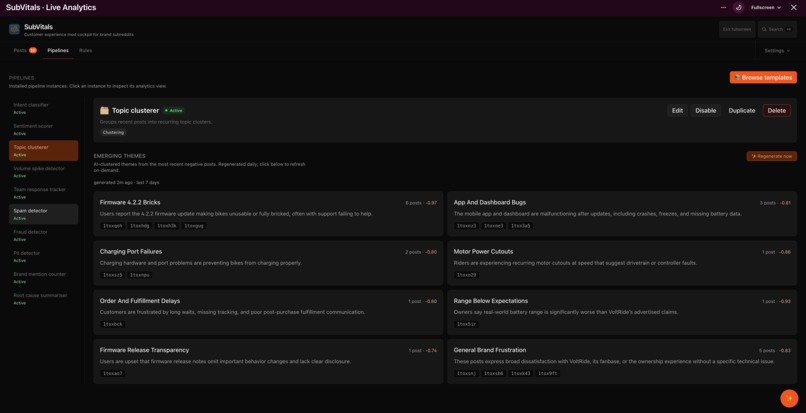Click the '6 posts · -0.97' score text
Screen dimensions: 806x413
(x=421, y=203)
